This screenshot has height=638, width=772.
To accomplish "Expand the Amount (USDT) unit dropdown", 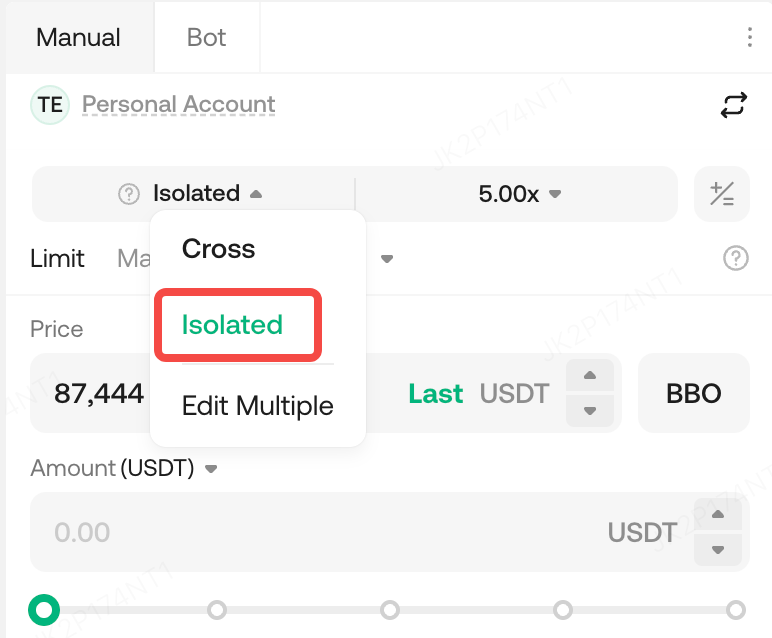I will tap(211, 468).
